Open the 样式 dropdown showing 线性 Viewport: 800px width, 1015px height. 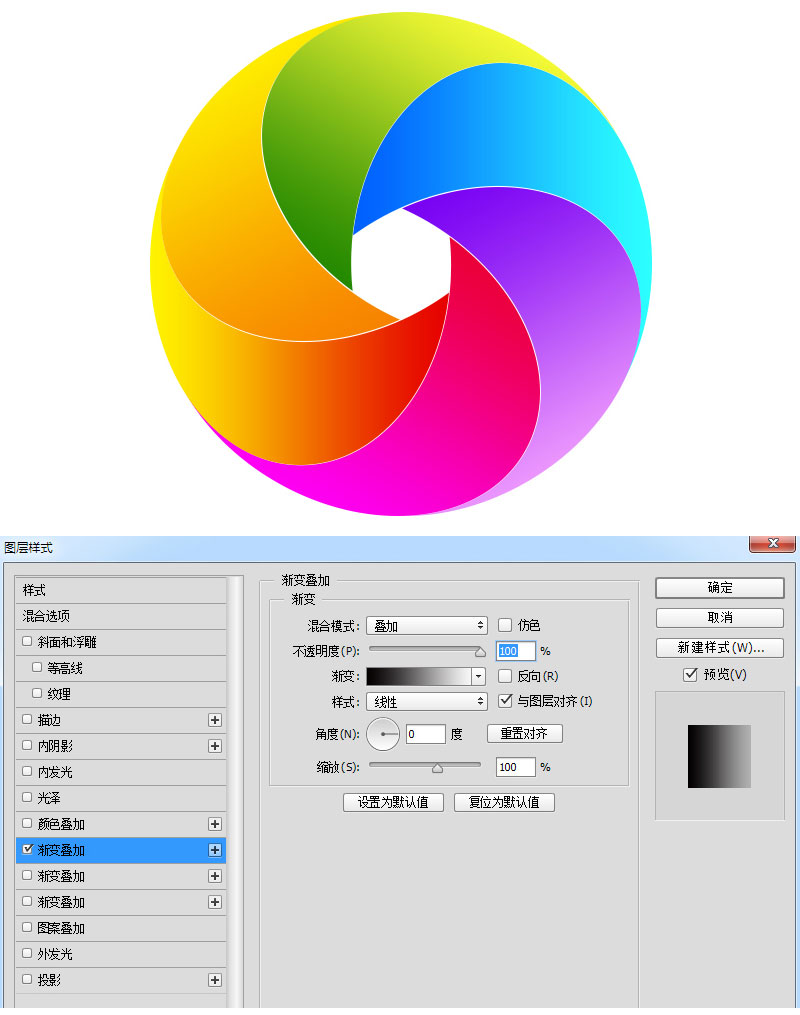click(426, 702)
